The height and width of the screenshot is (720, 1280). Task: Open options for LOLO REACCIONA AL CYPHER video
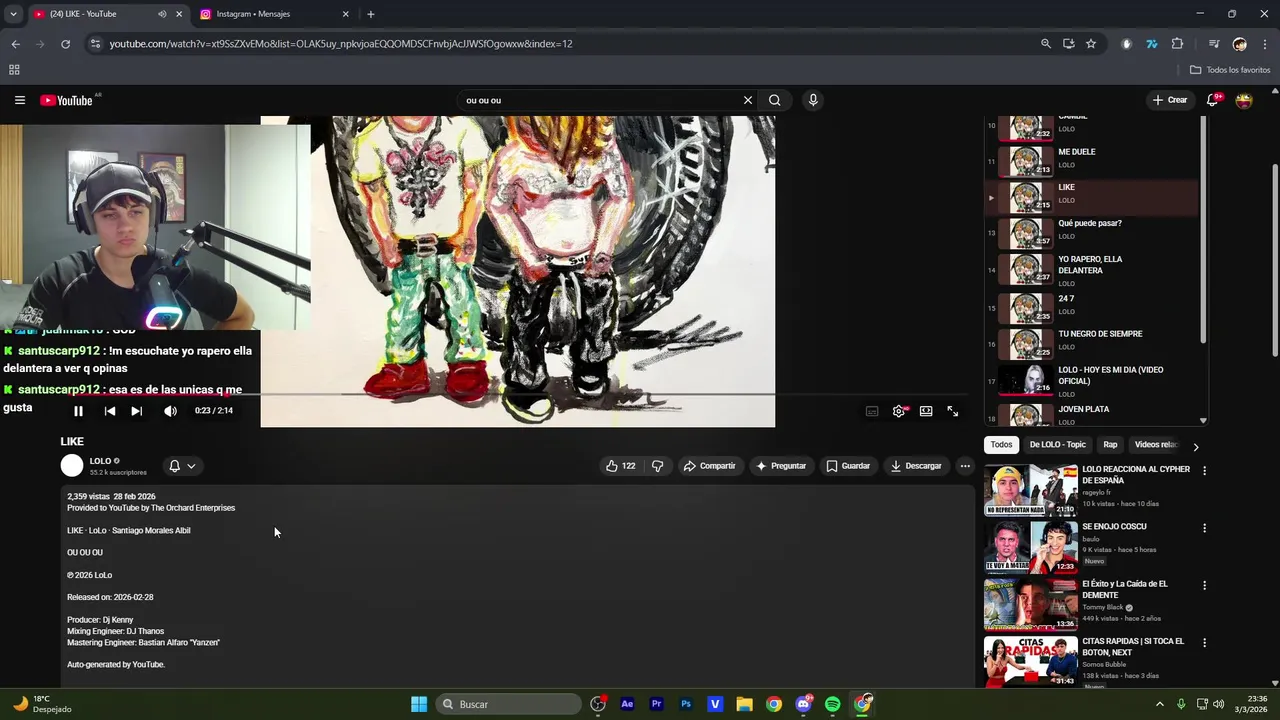1204,471
